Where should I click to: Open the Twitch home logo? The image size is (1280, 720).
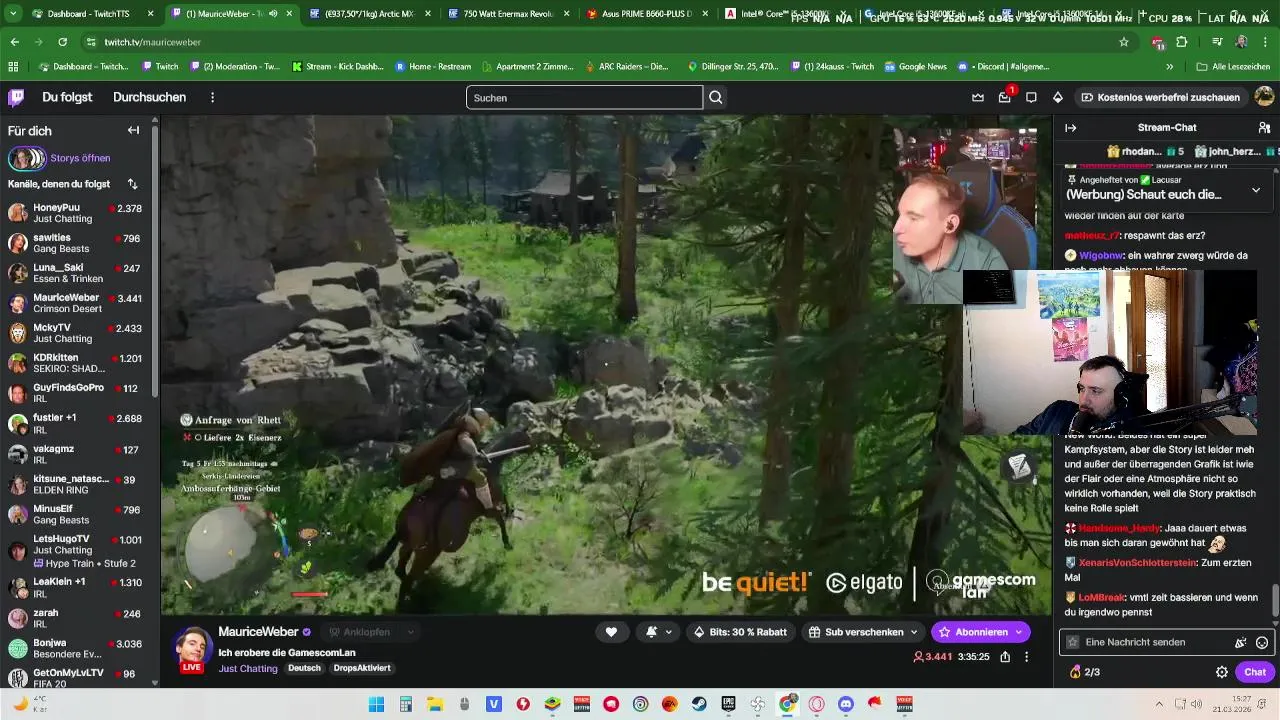click(16, 97)
